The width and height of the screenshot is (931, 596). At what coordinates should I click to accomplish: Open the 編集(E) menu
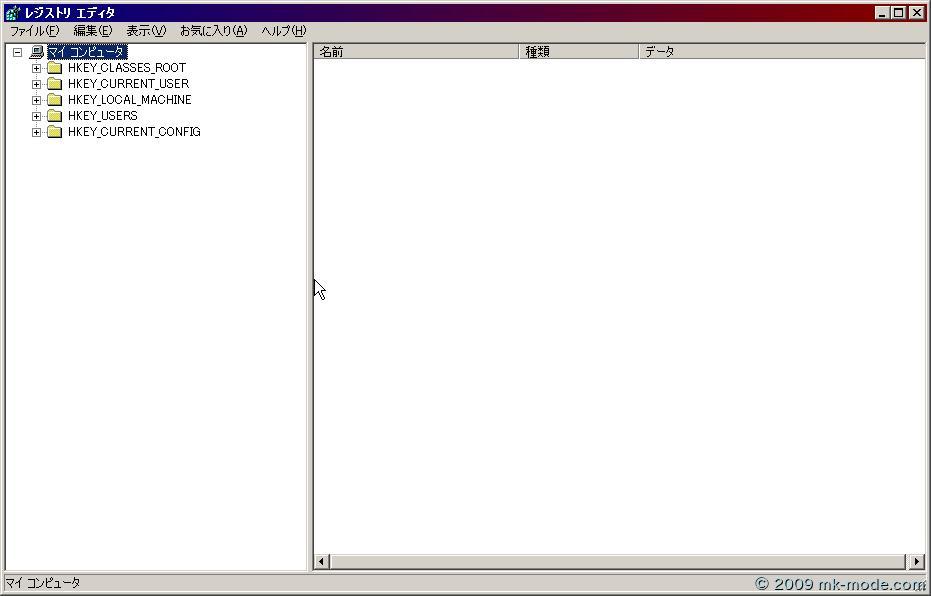(x=92, y=31)
